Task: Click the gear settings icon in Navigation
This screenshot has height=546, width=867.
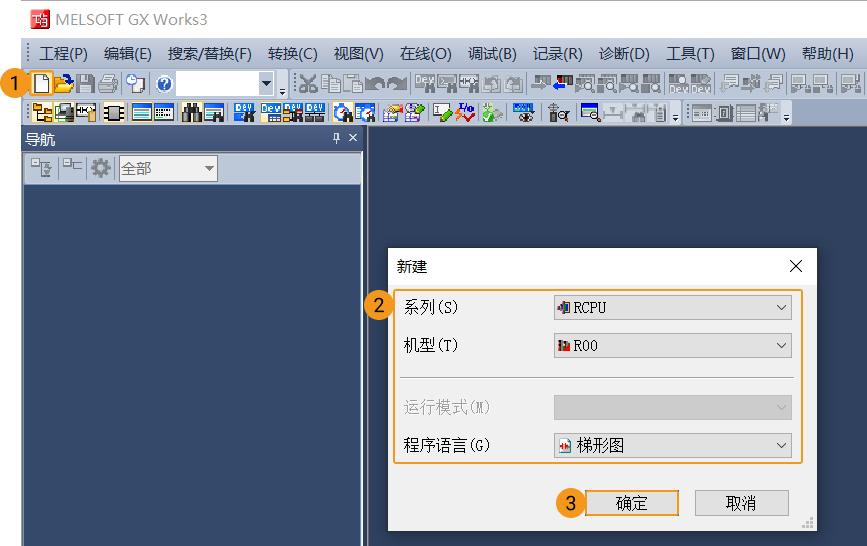Action: pos(101,168)
